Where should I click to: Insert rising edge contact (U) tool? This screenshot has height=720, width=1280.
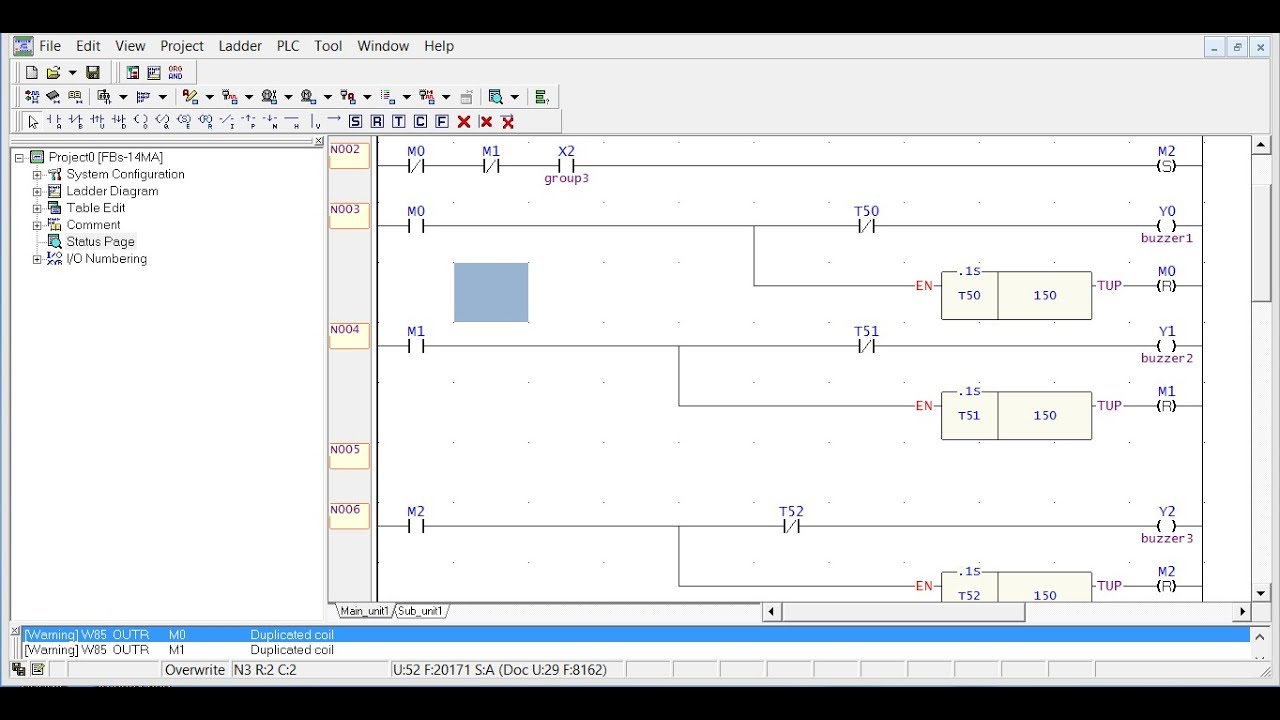(x=97, y=122)
